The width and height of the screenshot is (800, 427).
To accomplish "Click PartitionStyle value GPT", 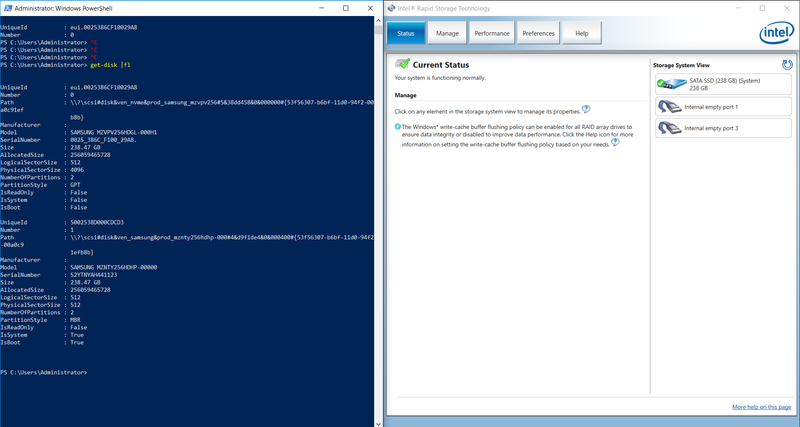I will click(x=75, y=185).
